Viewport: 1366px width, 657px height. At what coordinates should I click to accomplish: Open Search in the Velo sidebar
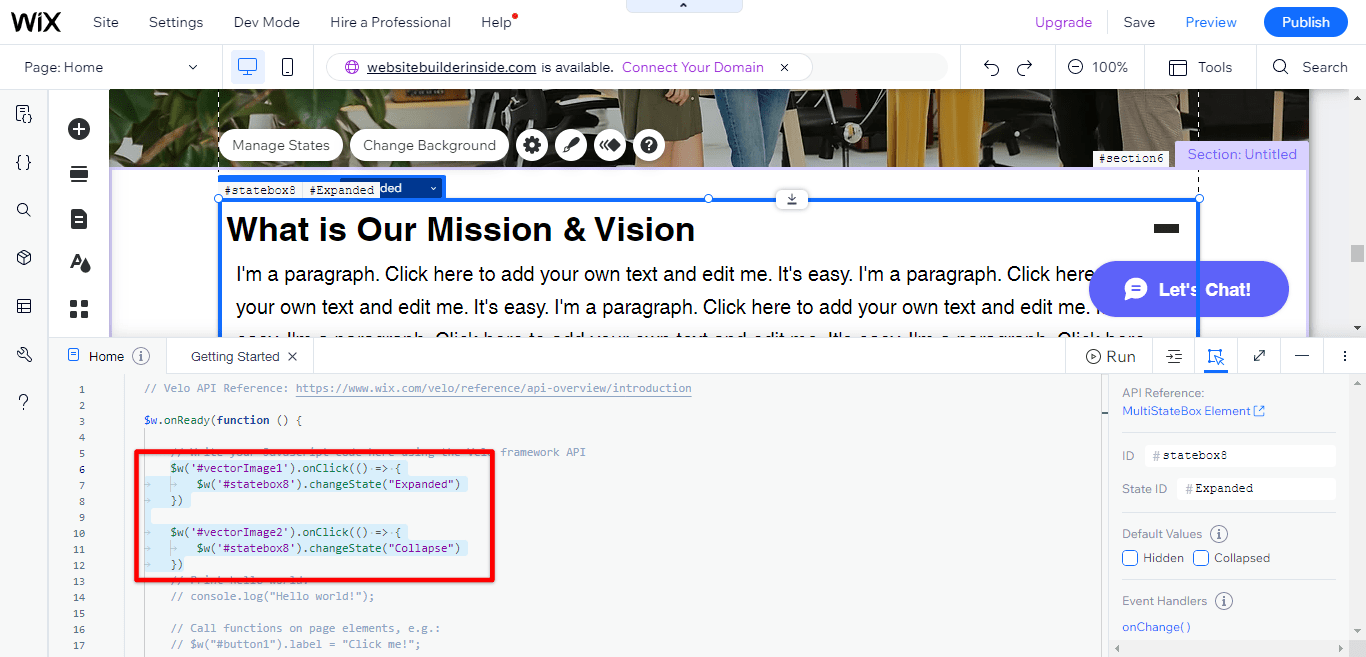pyautogui.click(x=23, y=209)
